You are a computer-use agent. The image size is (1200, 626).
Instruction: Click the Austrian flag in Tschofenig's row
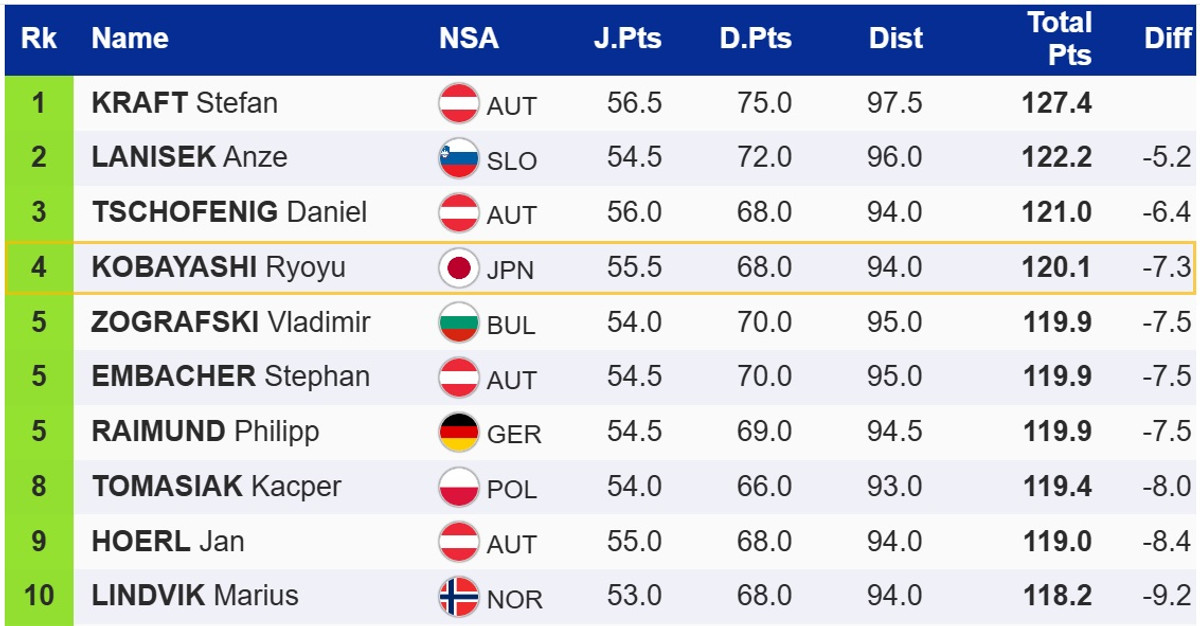click(459, 213)
